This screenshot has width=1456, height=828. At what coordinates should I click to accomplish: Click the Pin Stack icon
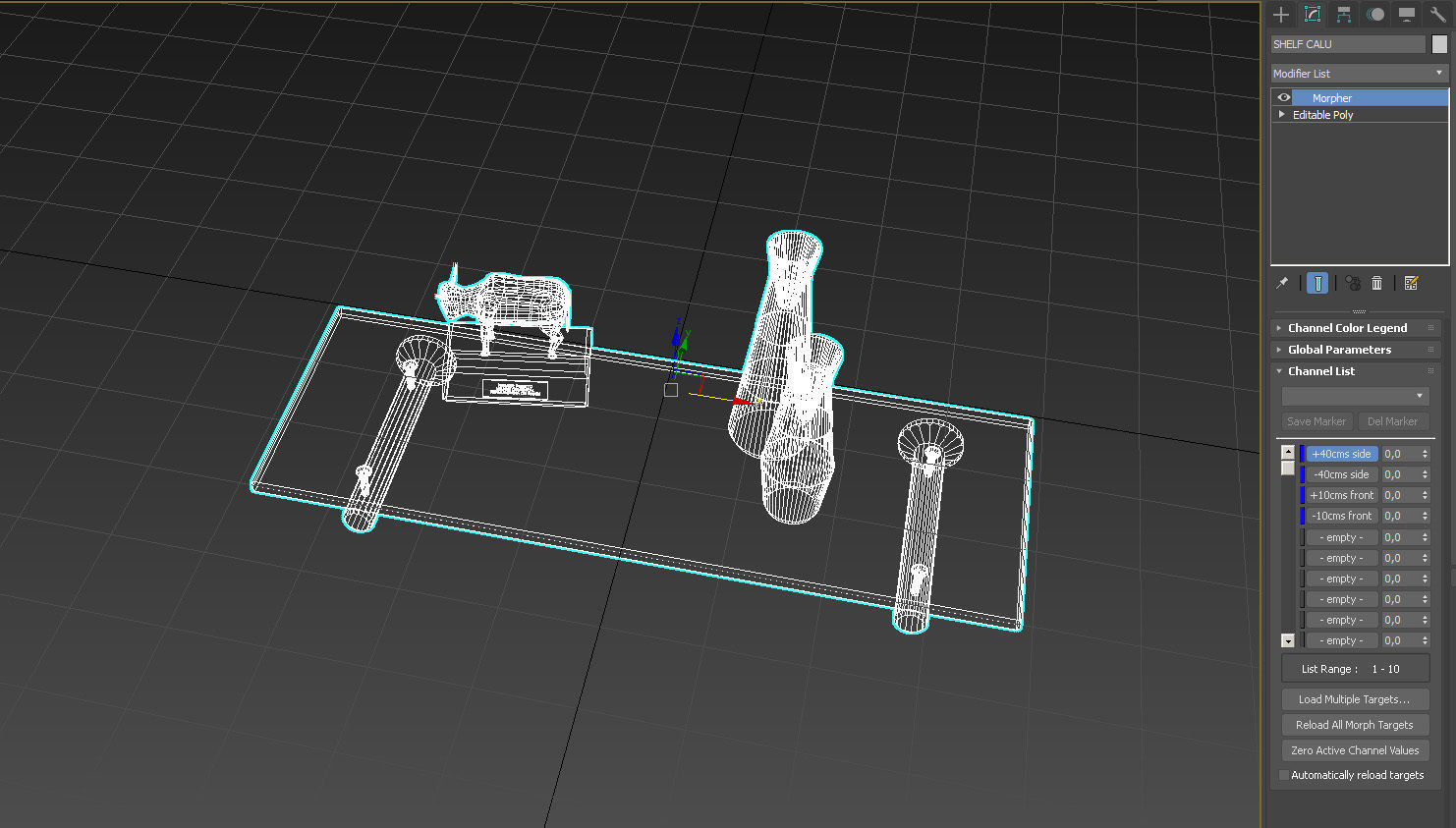[x=1282, y=283]
